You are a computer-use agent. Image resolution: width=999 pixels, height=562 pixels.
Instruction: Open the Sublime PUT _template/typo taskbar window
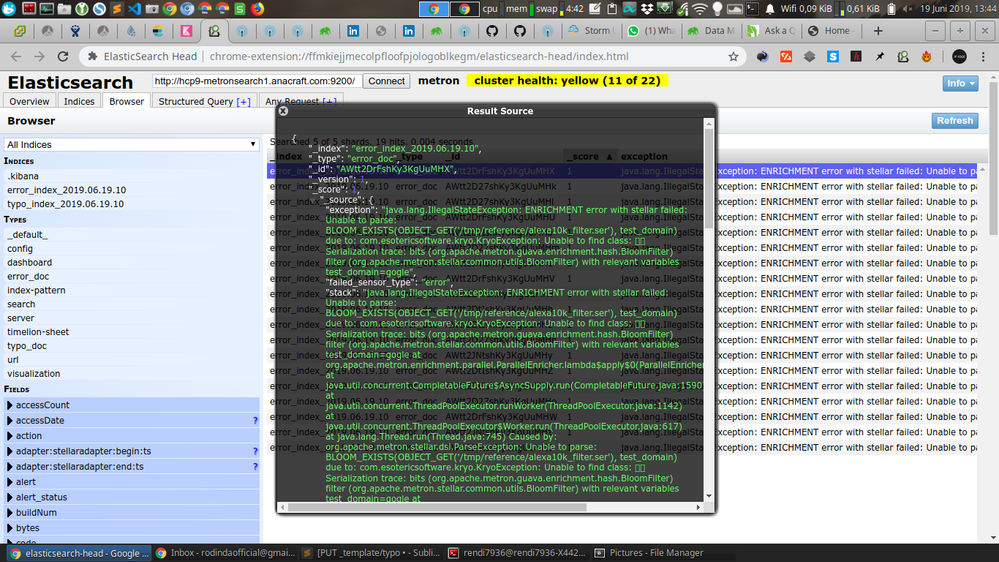click(x=371, y=553)
